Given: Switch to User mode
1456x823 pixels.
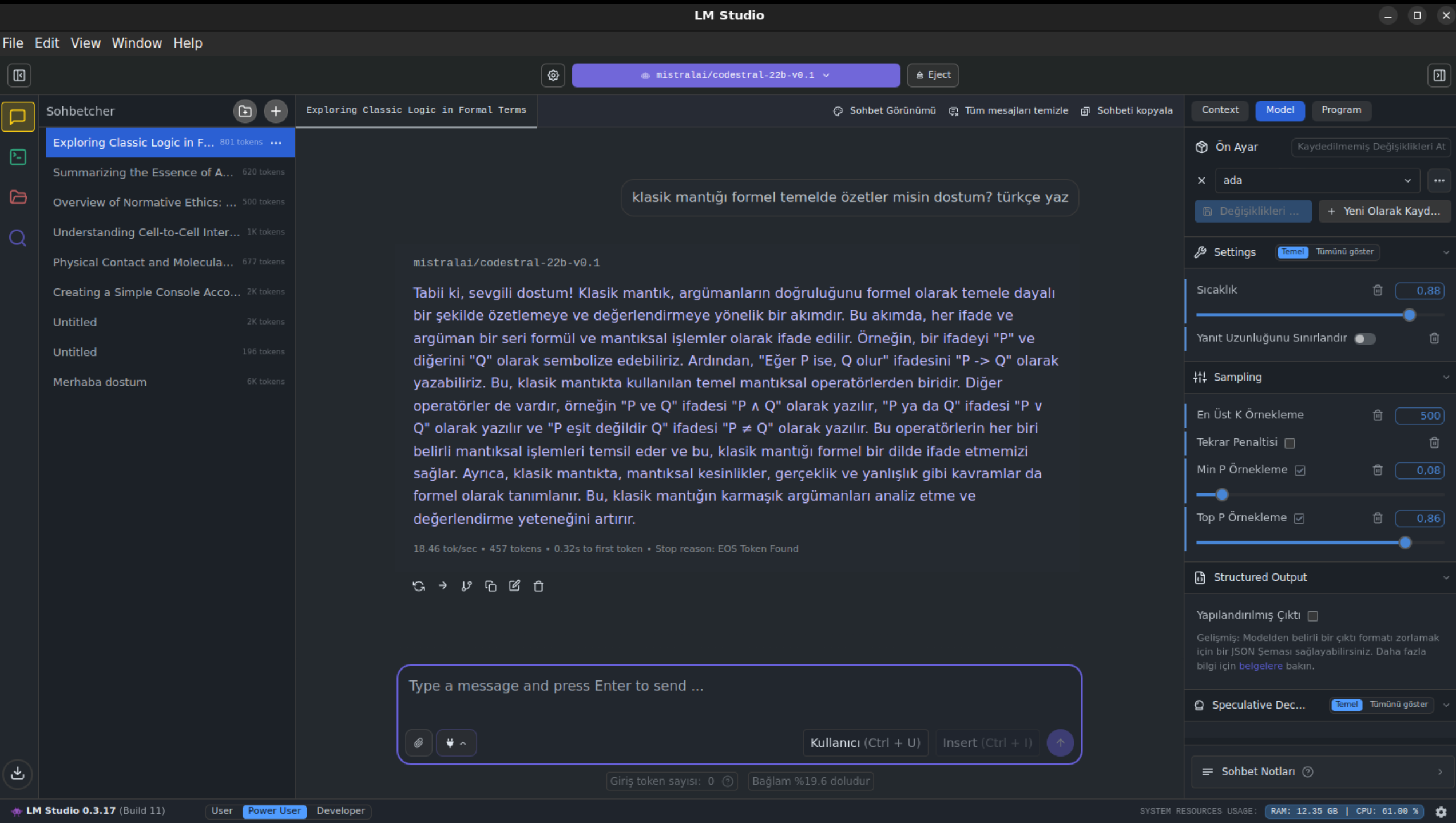Looking at the screenshot, I should [x=222, y=811].
